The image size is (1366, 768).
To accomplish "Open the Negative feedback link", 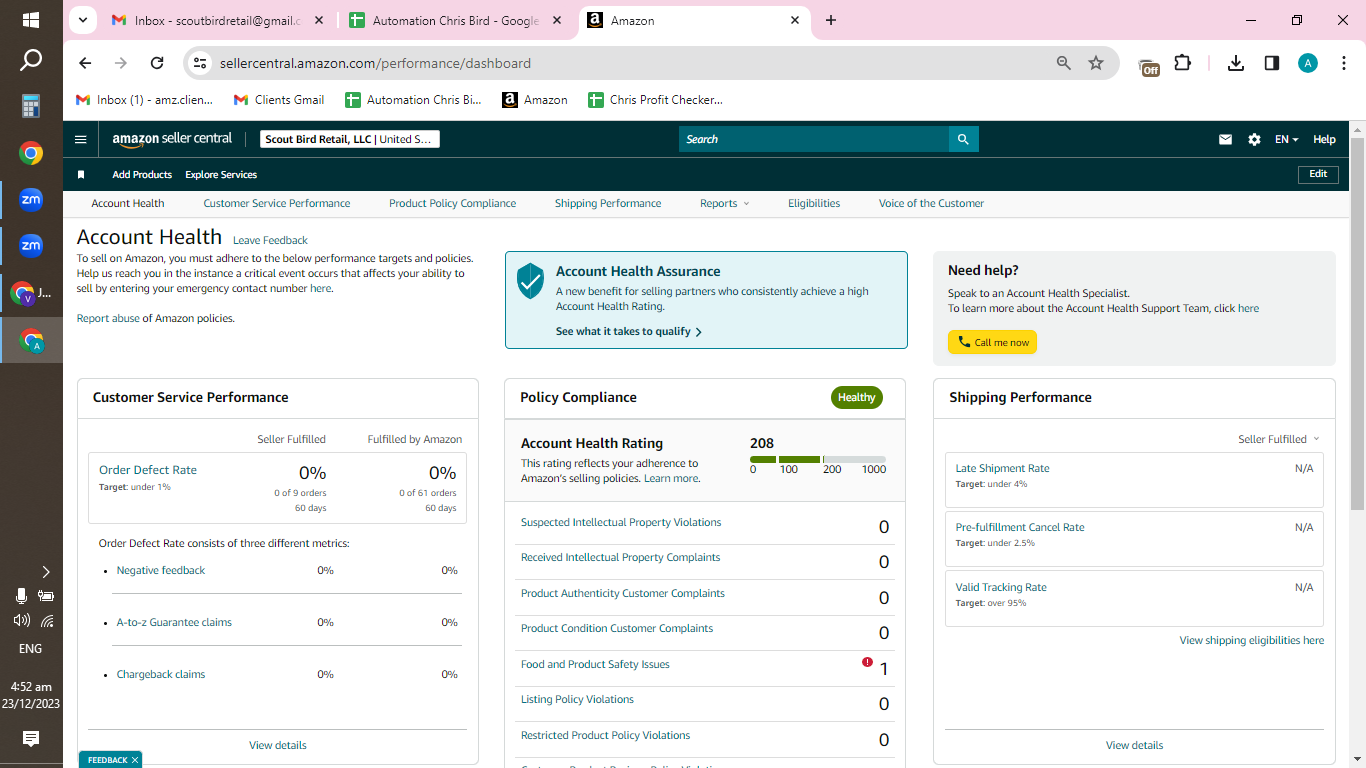I will (x=161, y=570).
